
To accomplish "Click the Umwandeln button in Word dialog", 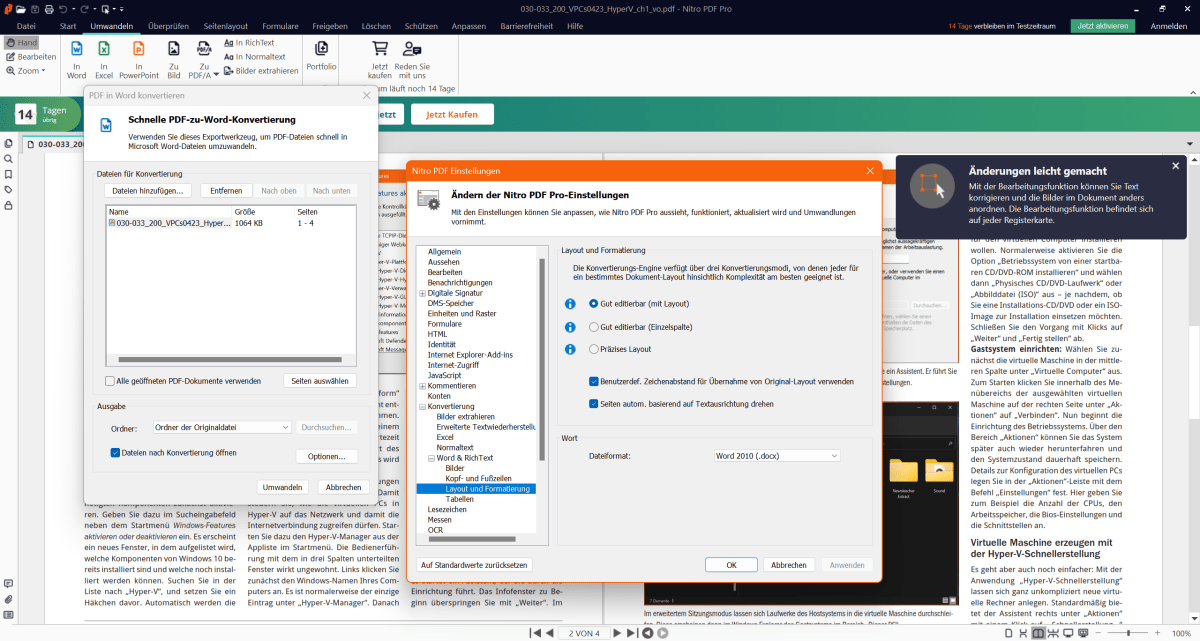I will click(283, 487).
